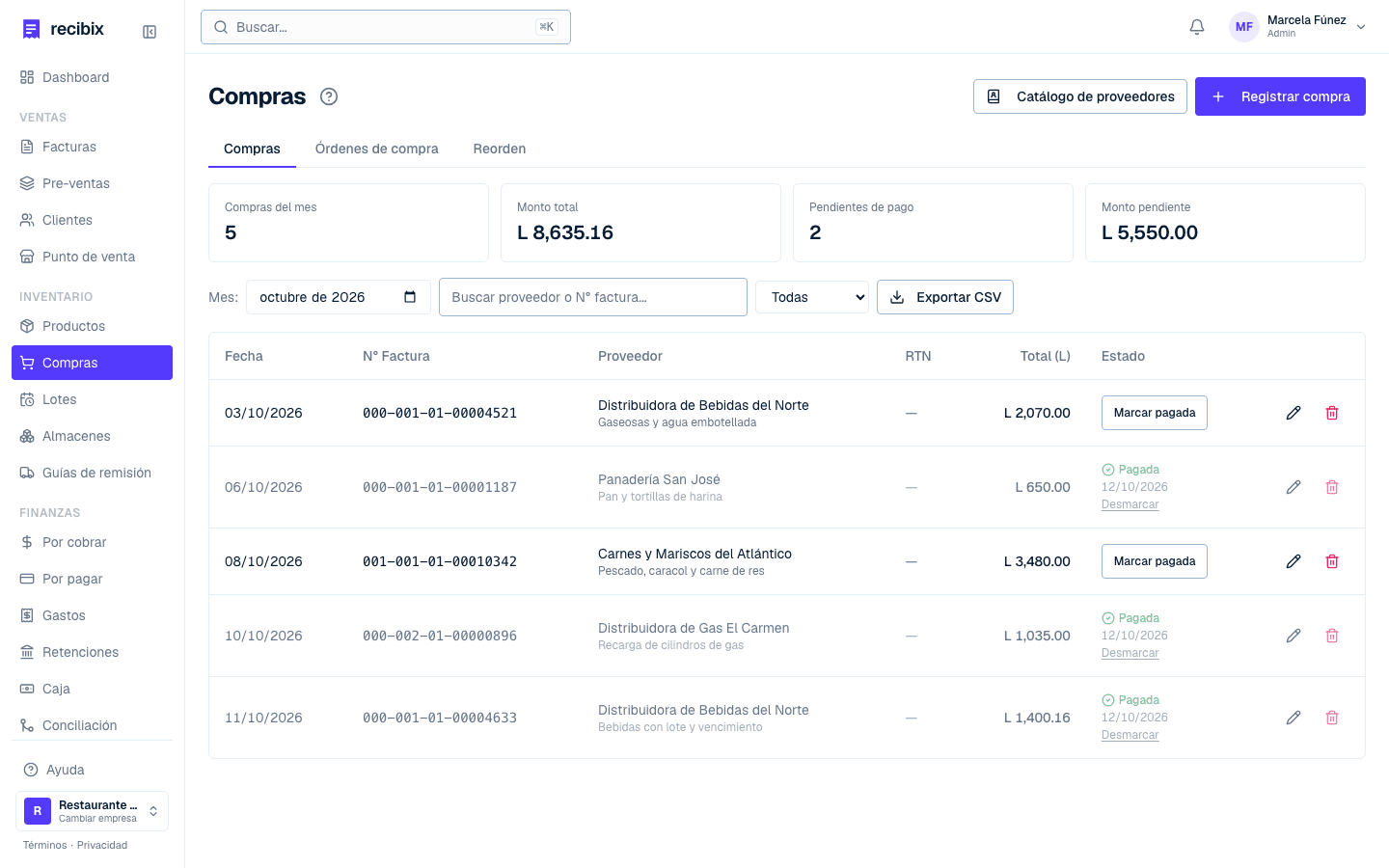Open the calendar picker in the Mes field
The width and height of the screenshot is (1389, 868).
[410, 297]
